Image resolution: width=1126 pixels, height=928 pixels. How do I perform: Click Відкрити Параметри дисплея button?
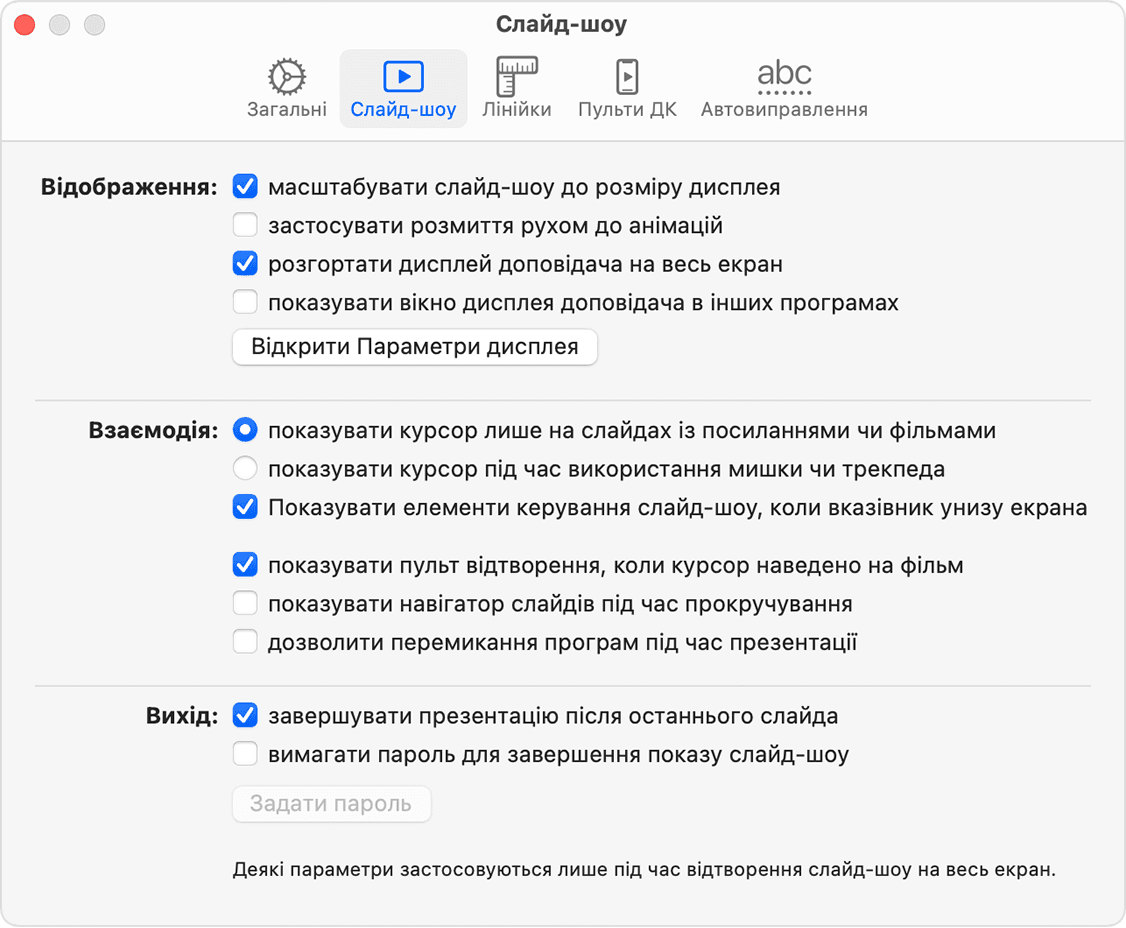click(414, 347)
